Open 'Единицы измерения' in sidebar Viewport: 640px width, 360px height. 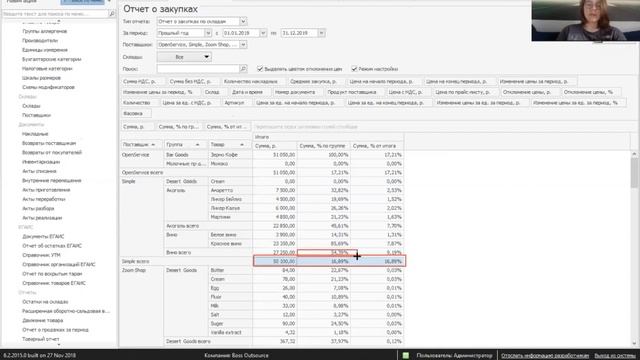pyautogui.click(x=45, y=50)
